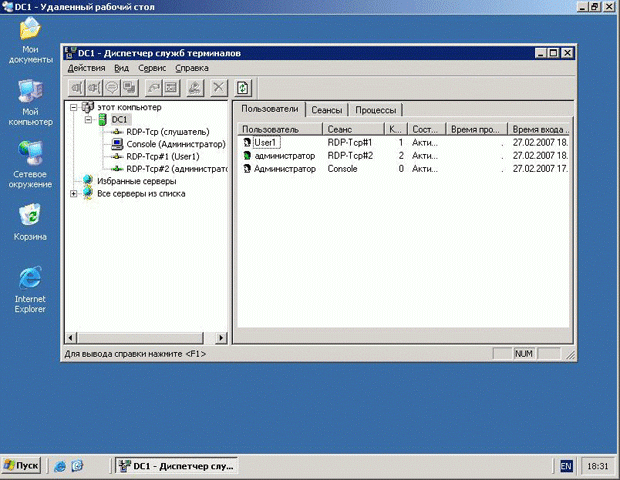Click the 18:31 clock in taskbar
The height and width of the screenshot is (480, 620).
coord(597,466)
